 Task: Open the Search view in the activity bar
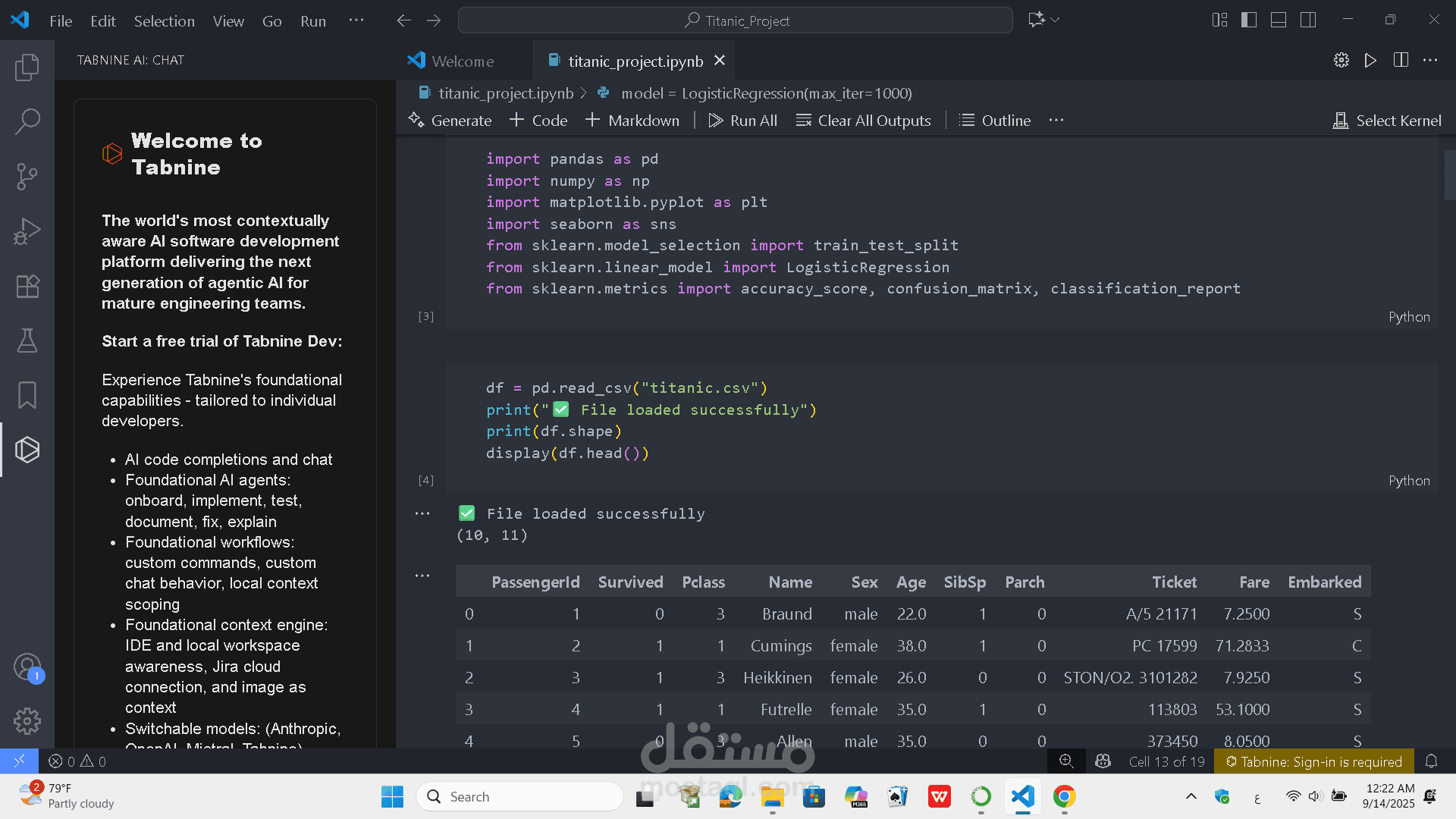pos(27,121)
